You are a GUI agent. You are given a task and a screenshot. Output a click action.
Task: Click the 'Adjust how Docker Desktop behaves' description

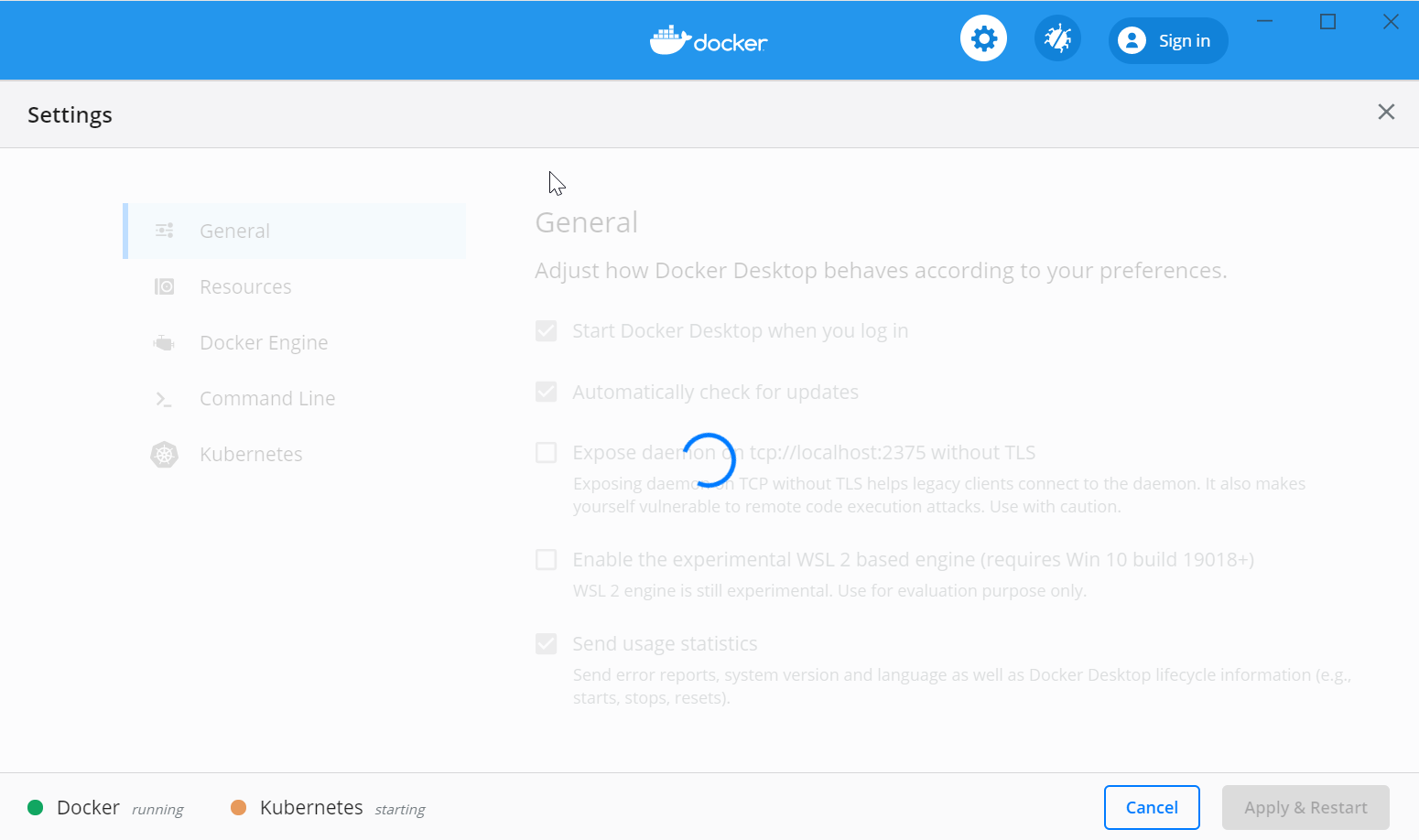(x=881, y=271)
